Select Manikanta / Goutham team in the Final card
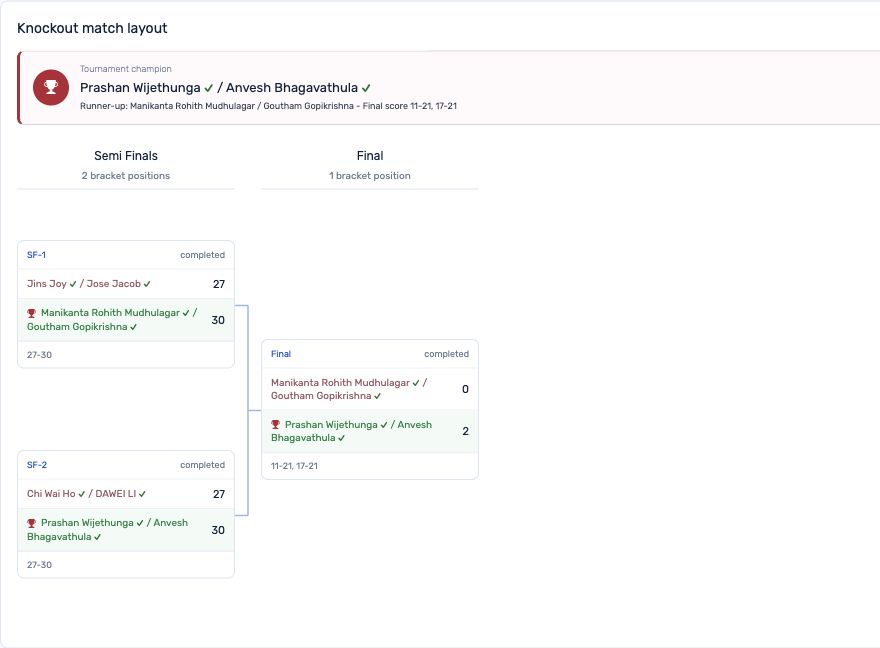The height and width of the screenshot is (648, 880). click(349, 389)
